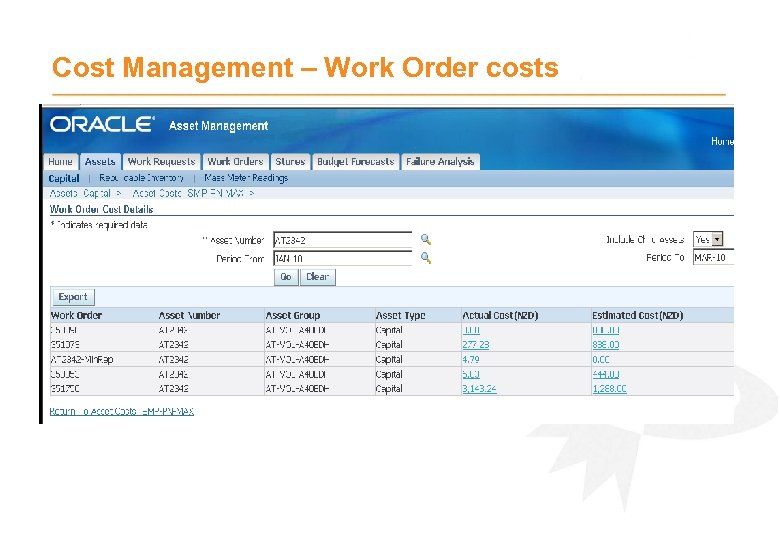Go to the Stores tab
780x540 pixels.
(290, 162)
